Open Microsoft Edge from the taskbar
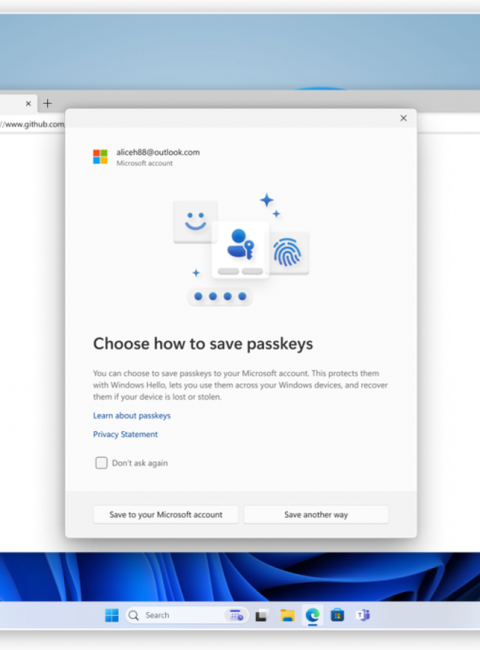Image resolution: width=480 pixels, height=650 pixels. 312,615
